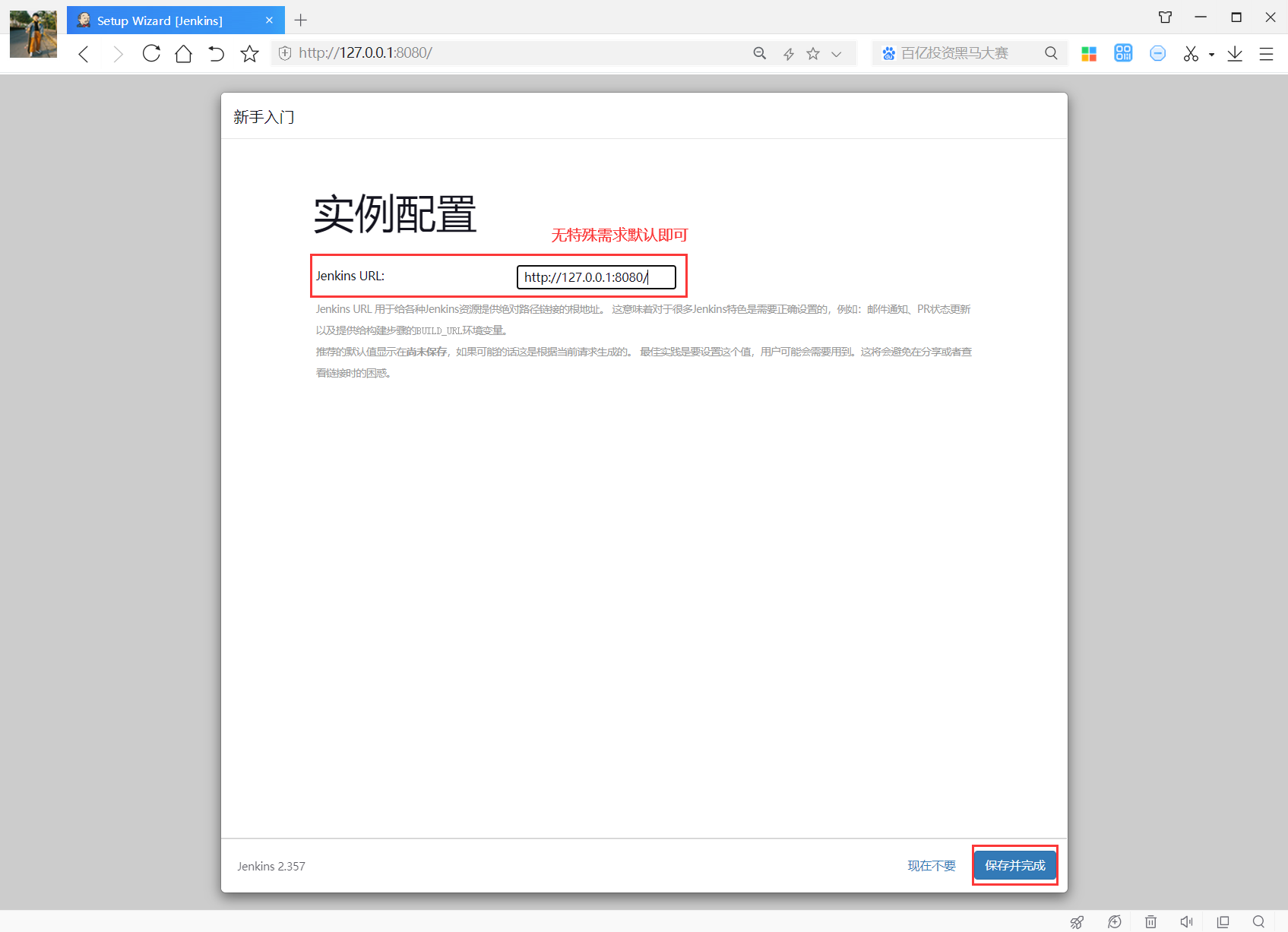The width and height of the screenshot is (1288, 932).
Task: Expand the address bar dropdown chevron
Action: (x=837, y=54)
